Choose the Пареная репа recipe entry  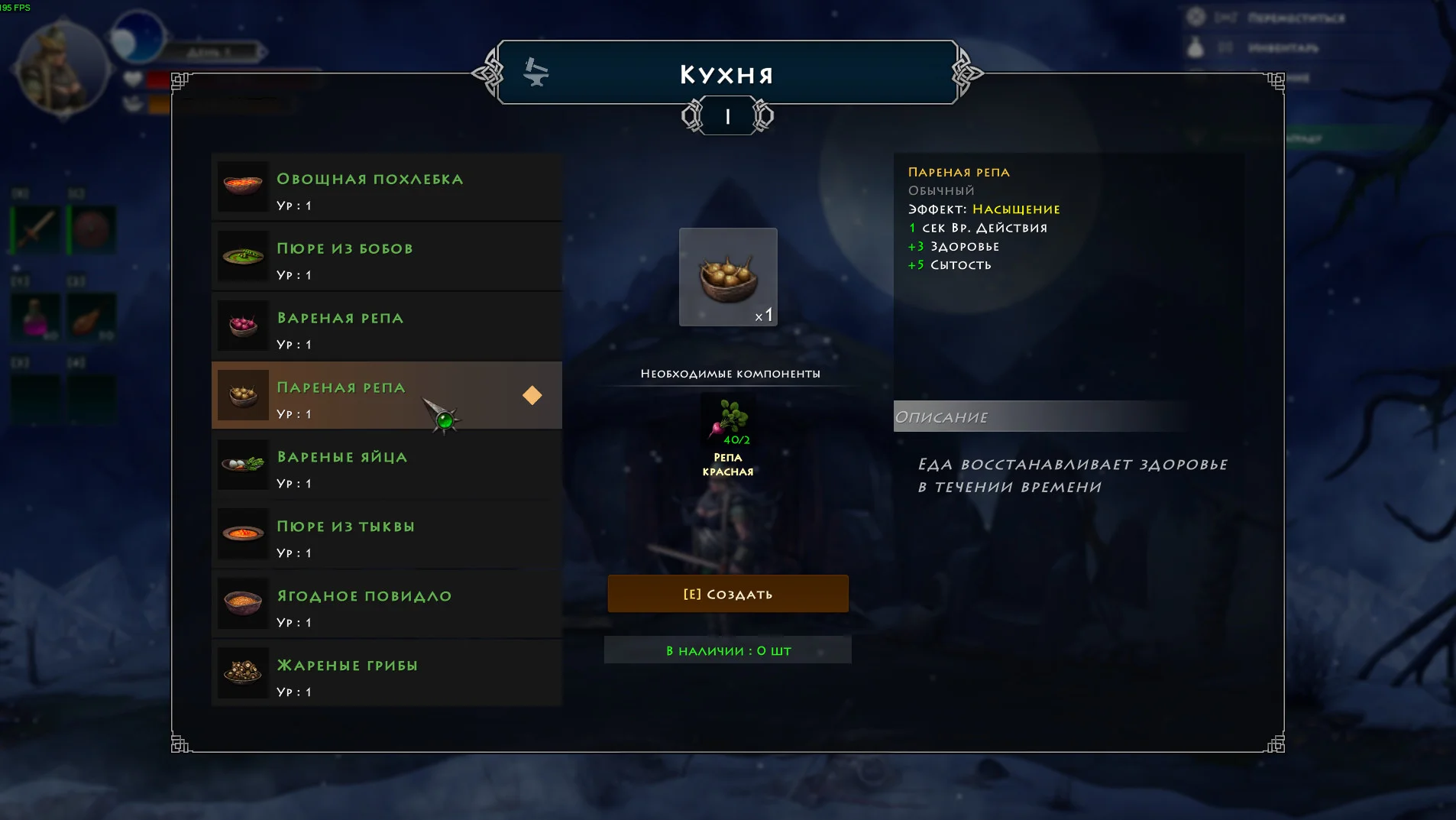[387, 395]
